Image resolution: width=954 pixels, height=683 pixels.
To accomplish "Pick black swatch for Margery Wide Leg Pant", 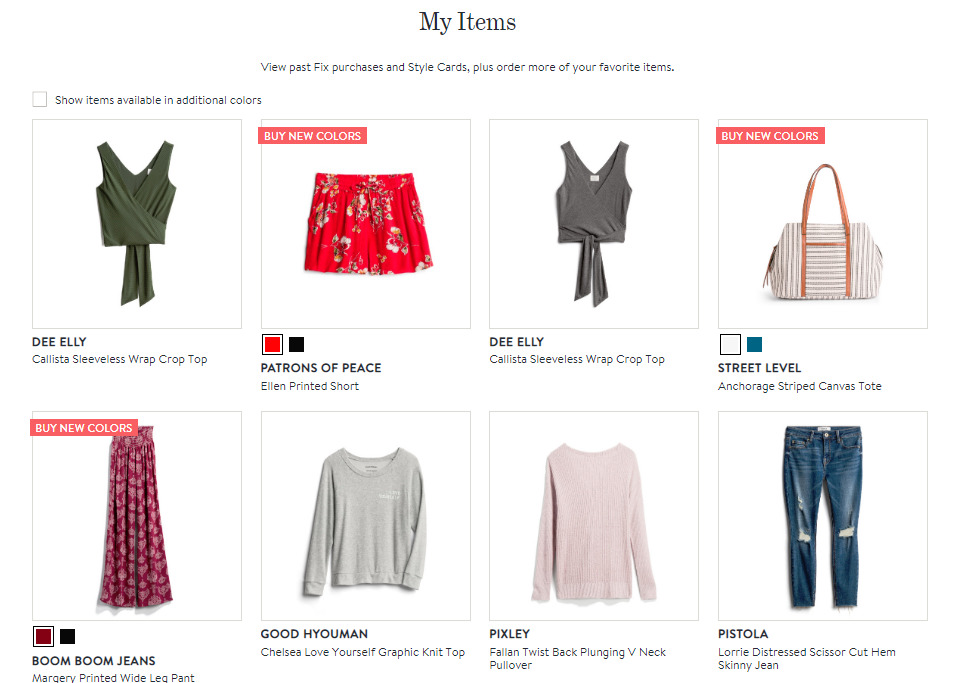I will pos(68,636).
